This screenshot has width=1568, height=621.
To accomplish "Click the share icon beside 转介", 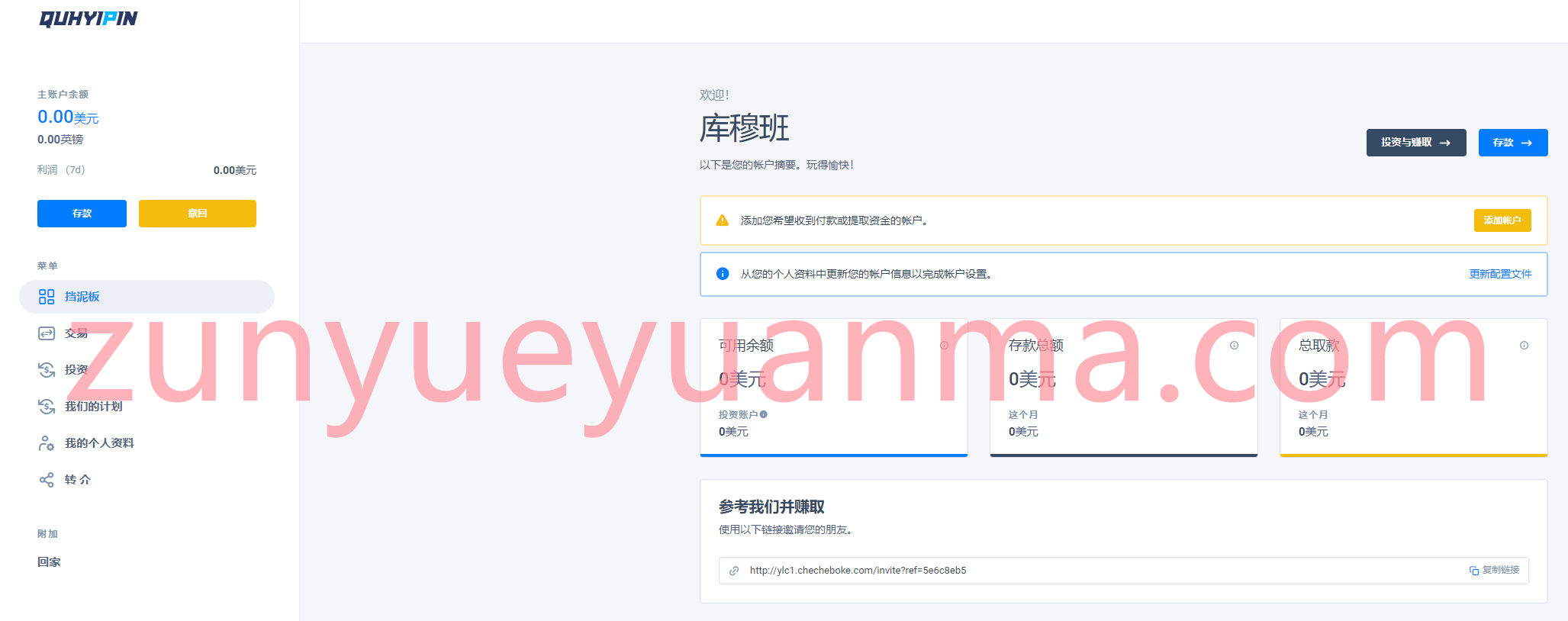I will point(47,480).
